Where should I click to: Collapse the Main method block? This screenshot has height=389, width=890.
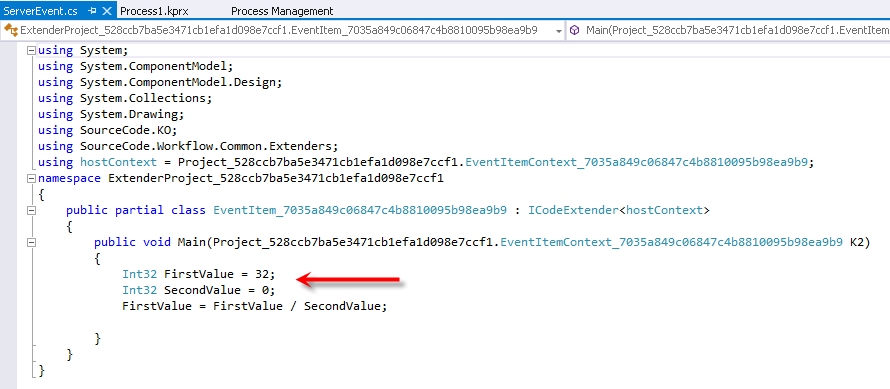(31, 242)
